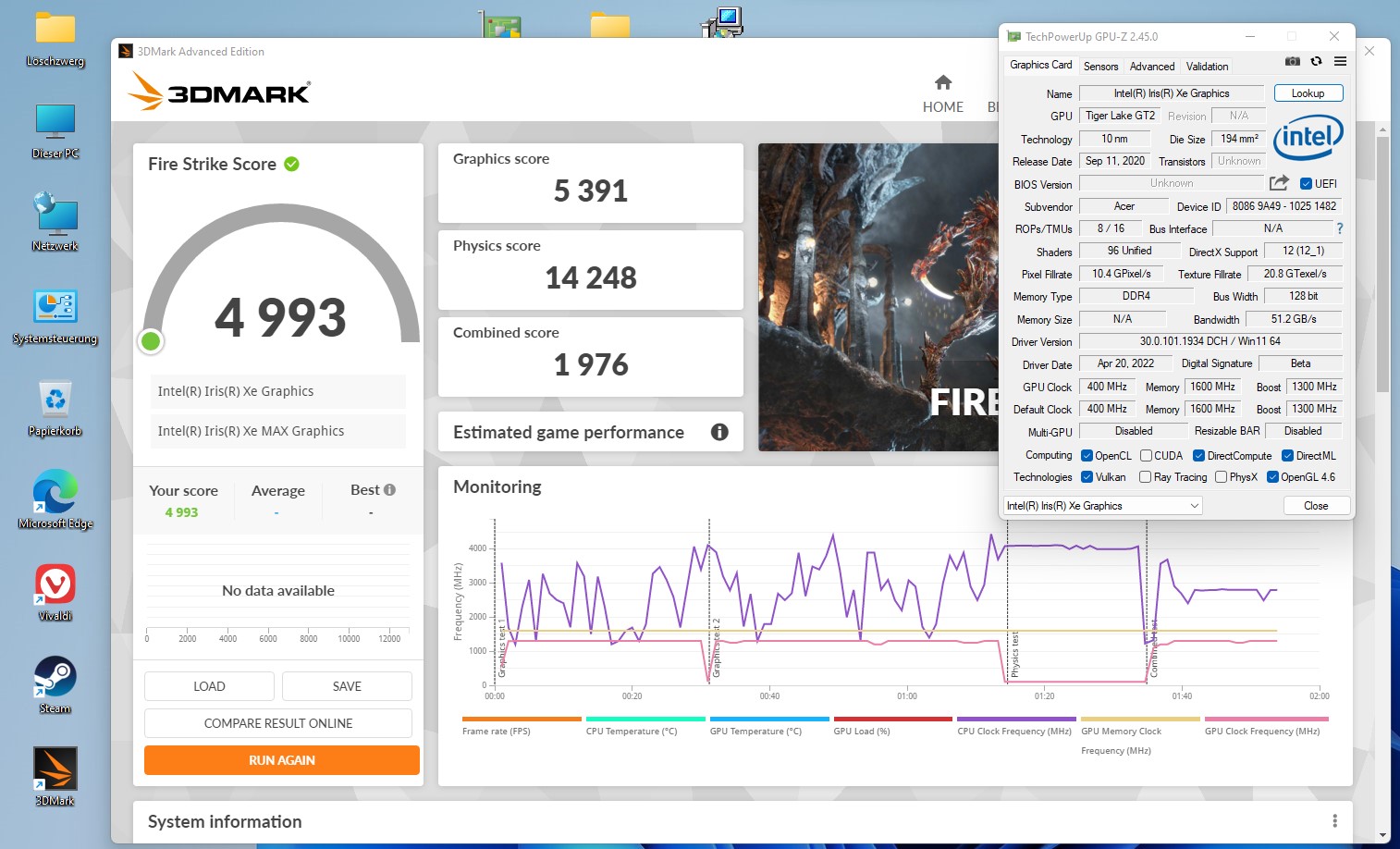Toggle the Ray Tracing checkbox

tap(1145, 477)
